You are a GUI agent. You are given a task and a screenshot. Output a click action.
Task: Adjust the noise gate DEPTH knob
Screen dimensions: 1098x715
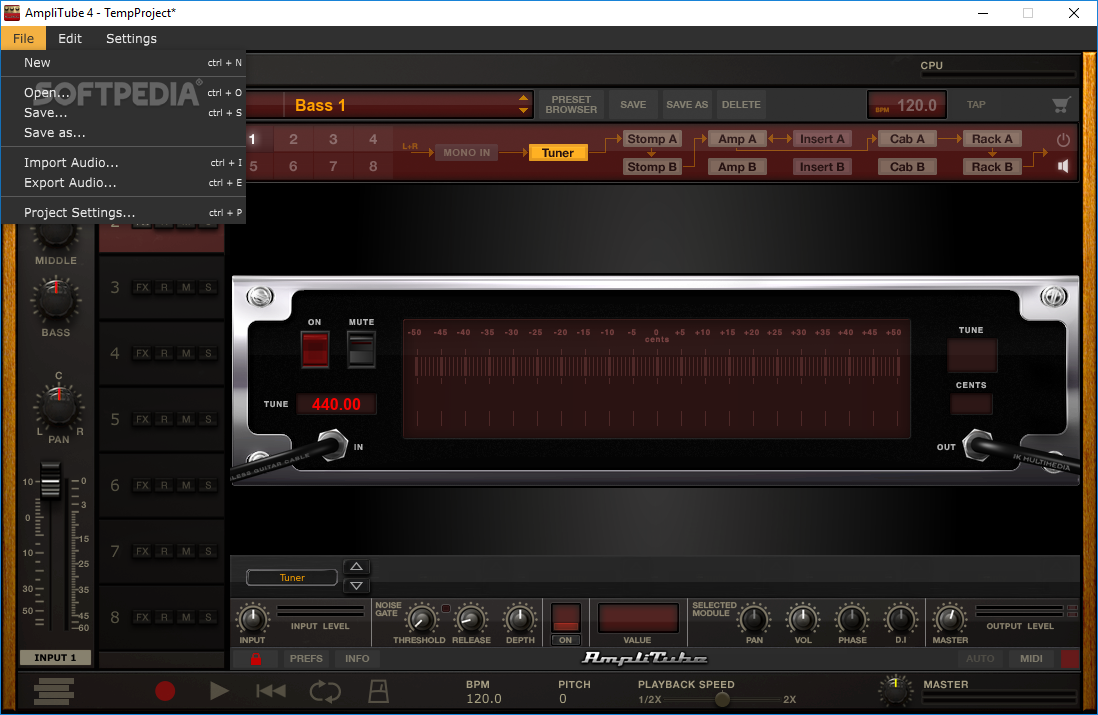(x=520, y=619)
